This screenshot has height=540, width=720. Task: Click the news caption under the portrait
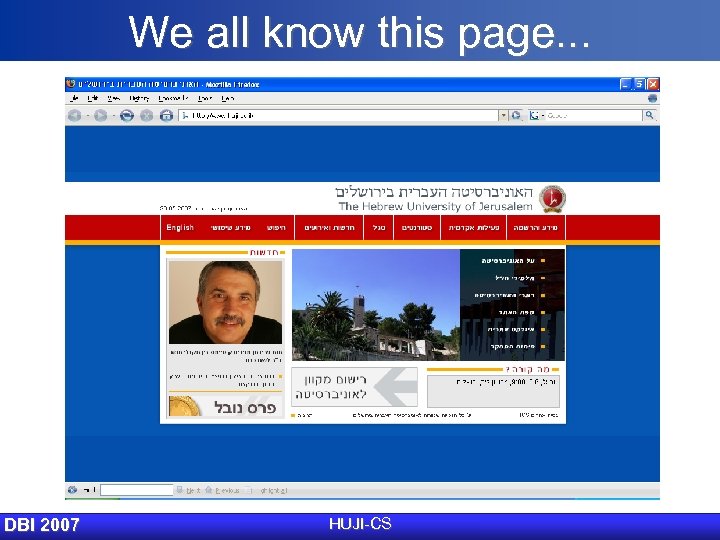click(226, 356)
